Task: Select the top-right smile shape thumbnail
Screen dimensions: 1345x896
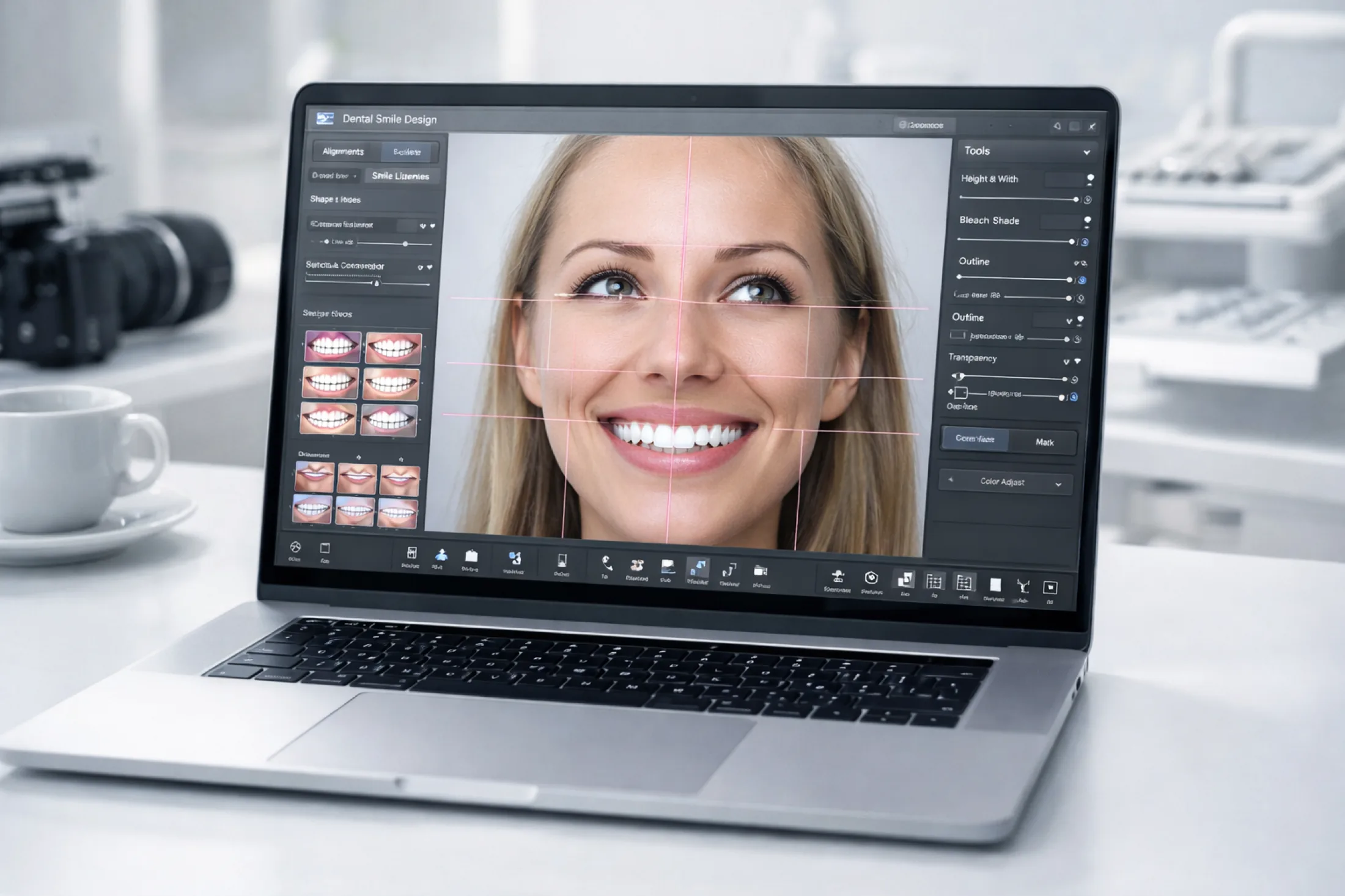Action: point(393,348)
